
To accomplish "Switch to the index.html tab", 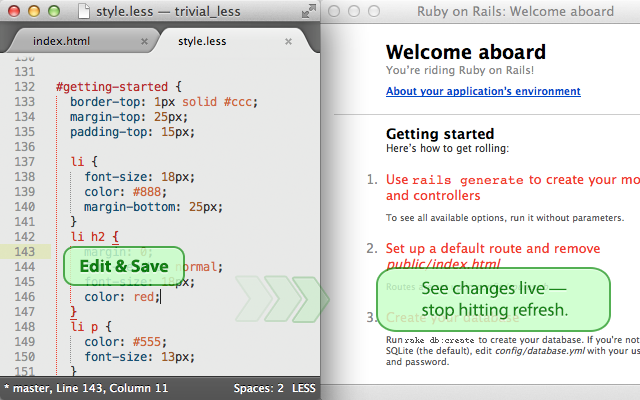I will point(61,41).
